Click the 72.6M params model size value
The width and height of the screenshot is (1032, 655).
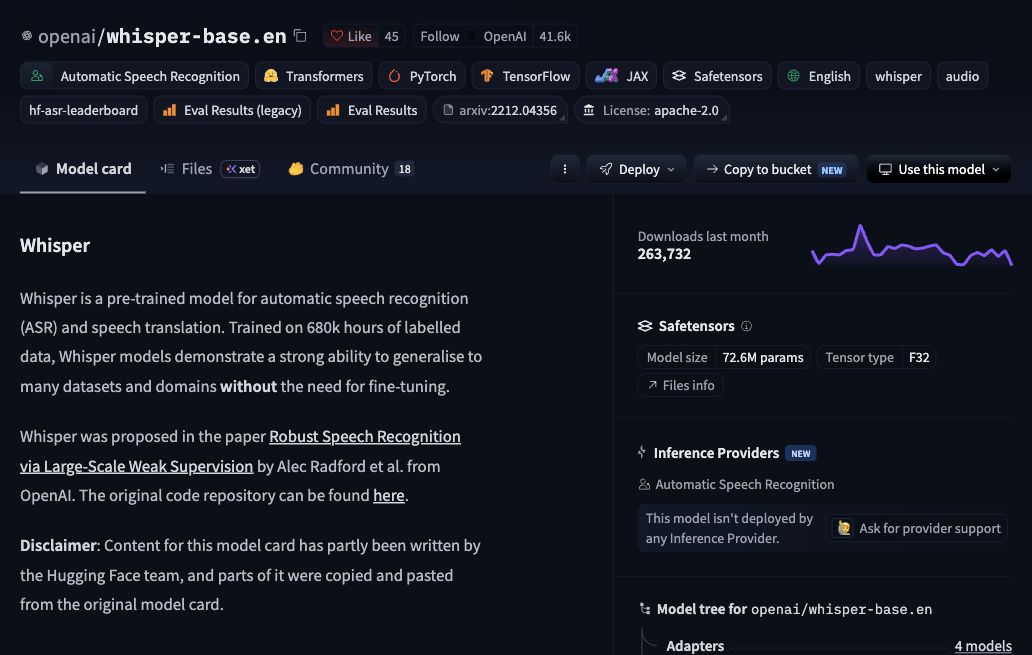pyautogui.click(x=763, y=357)
